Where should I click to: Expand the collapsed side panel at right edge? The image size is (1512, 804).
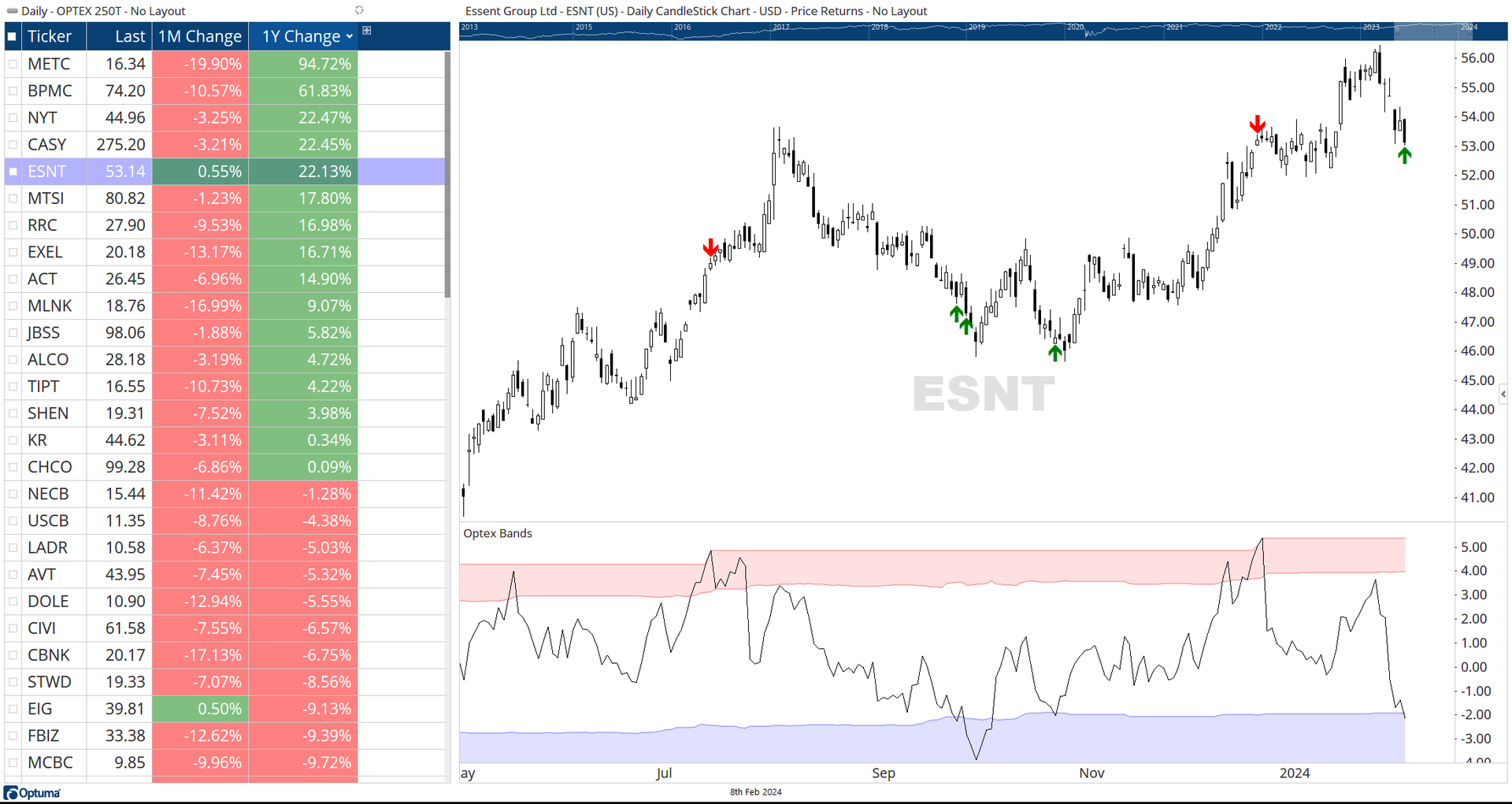1503,394
